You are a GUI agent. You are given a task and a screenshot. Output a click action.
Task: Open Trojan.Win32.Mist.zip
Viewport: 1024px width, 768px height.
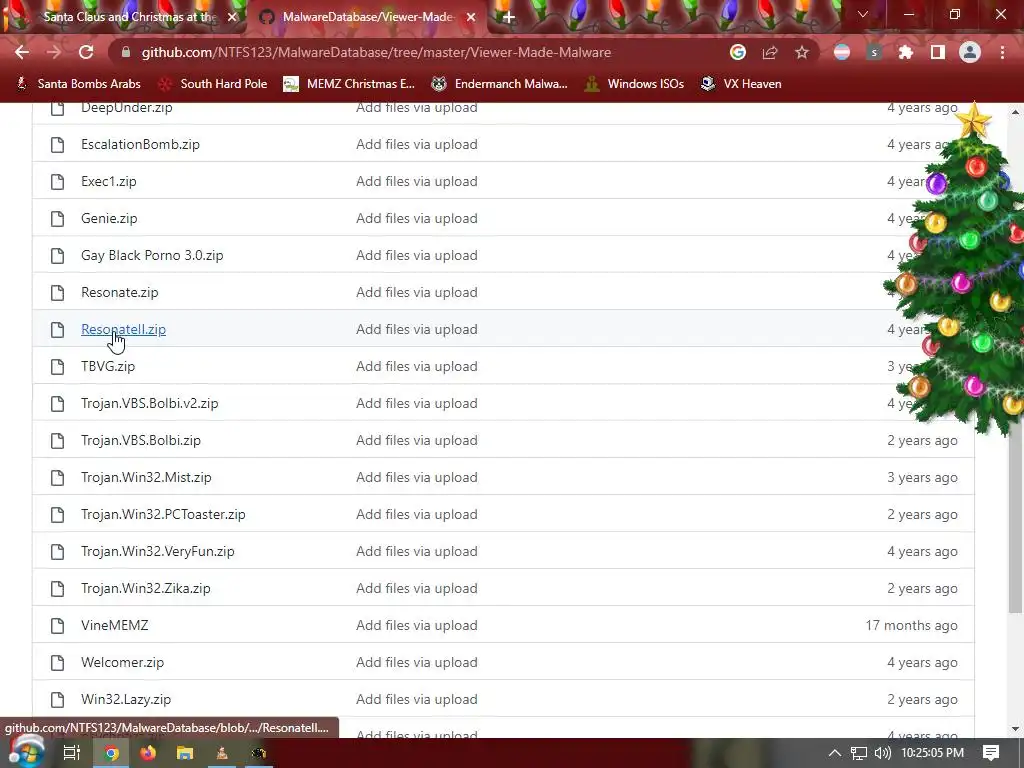[146, 477]
